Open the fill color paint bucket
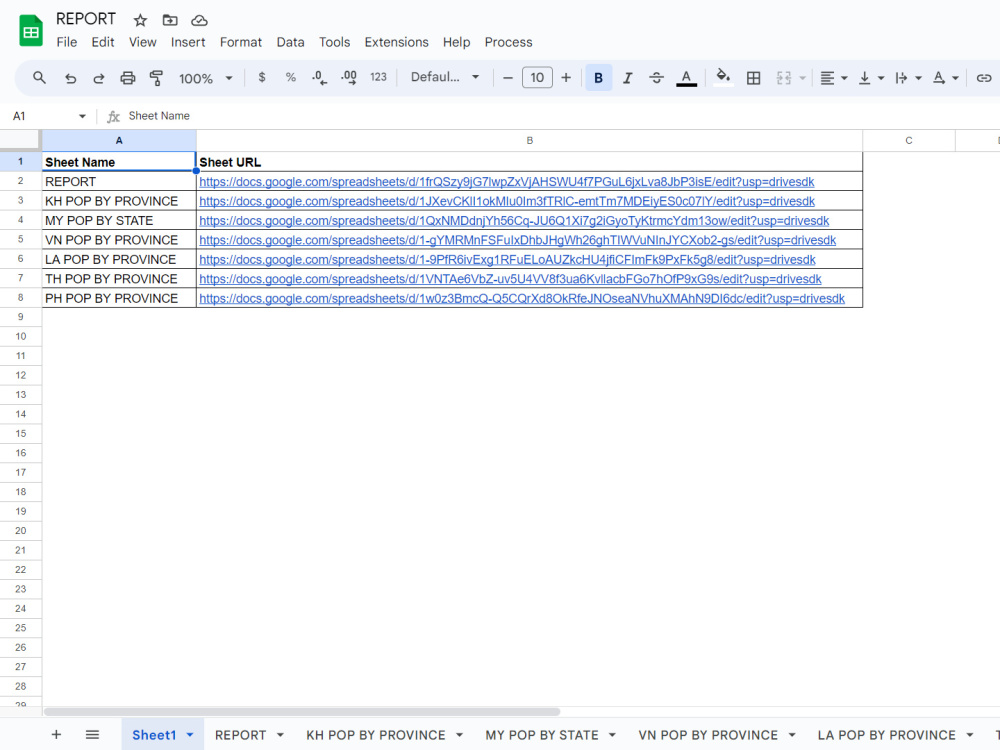Viewport: 1000px width, 750px height. point(723,77)
